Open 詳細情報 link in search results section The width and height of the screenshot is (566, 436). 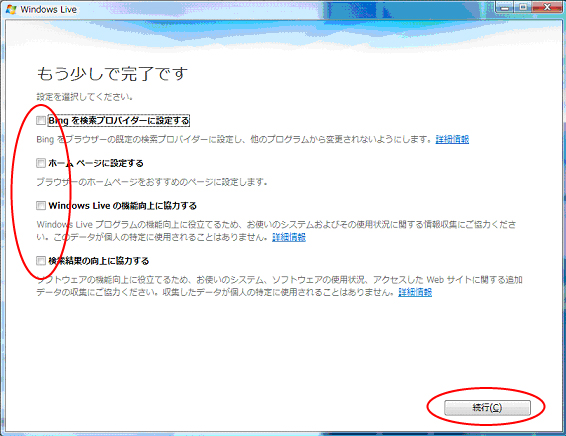point(415,292)
